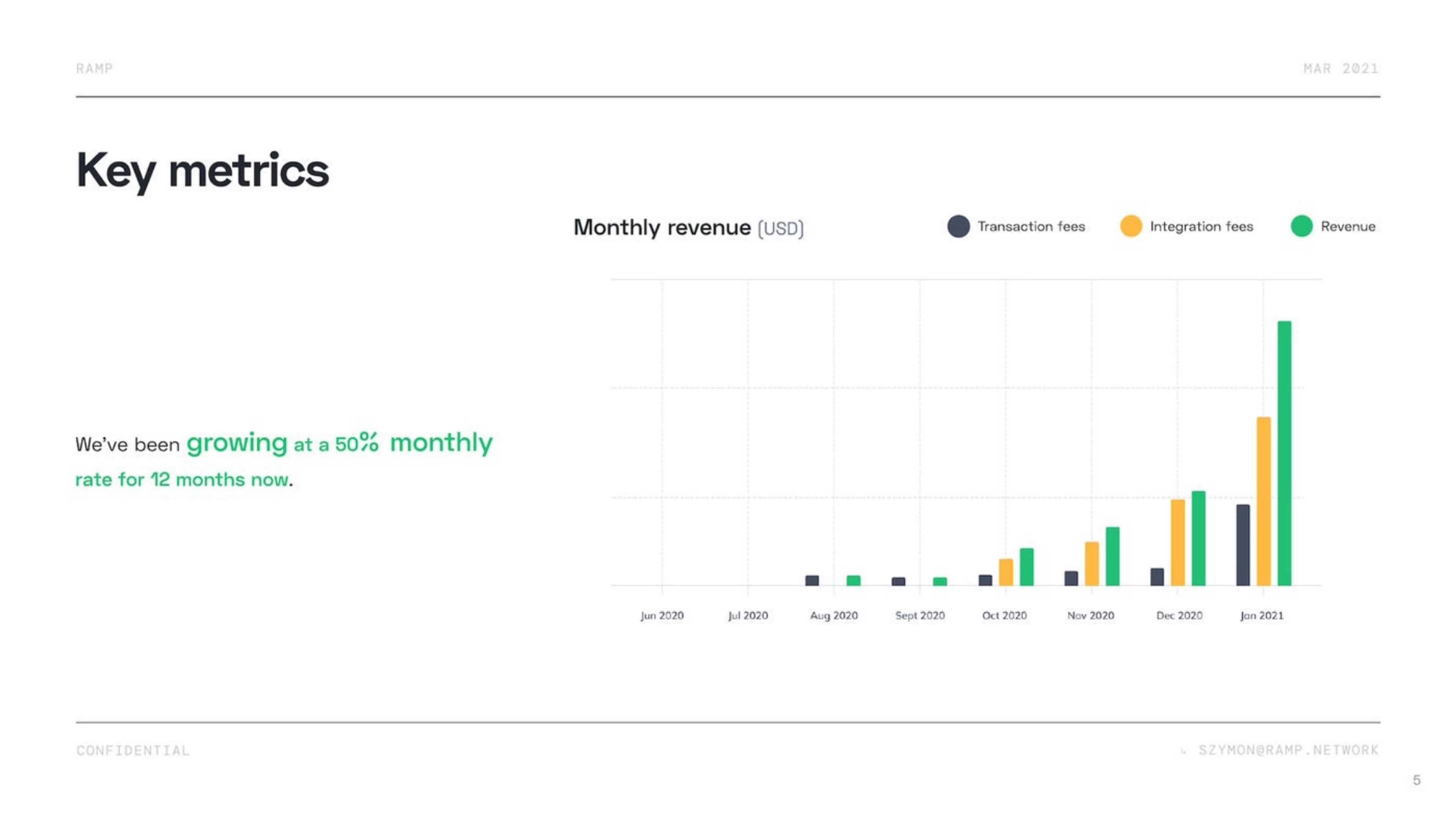Select the orange Jan 2021 integration fees bar
1456x820 pixels.
click(1263, 501)
